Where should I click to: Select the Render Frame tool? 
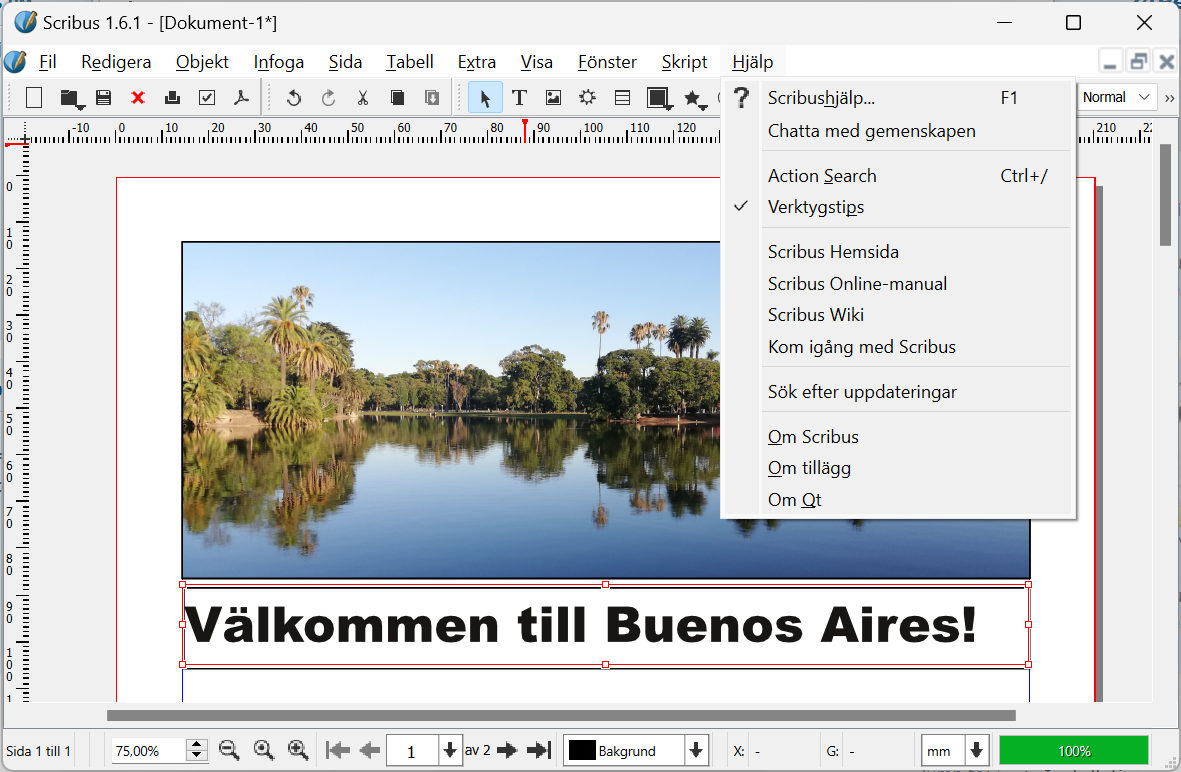click(587, 98)
